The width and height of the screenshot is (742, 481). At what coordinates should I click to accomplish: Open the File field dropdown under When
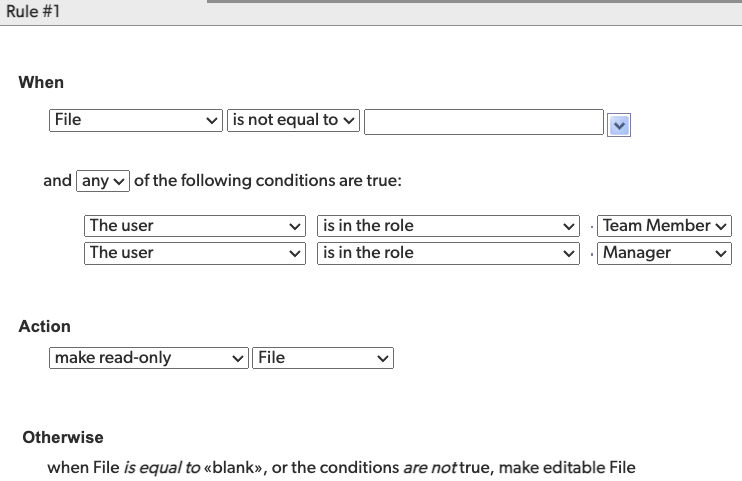pyautogui.click(x=136, y=120)
